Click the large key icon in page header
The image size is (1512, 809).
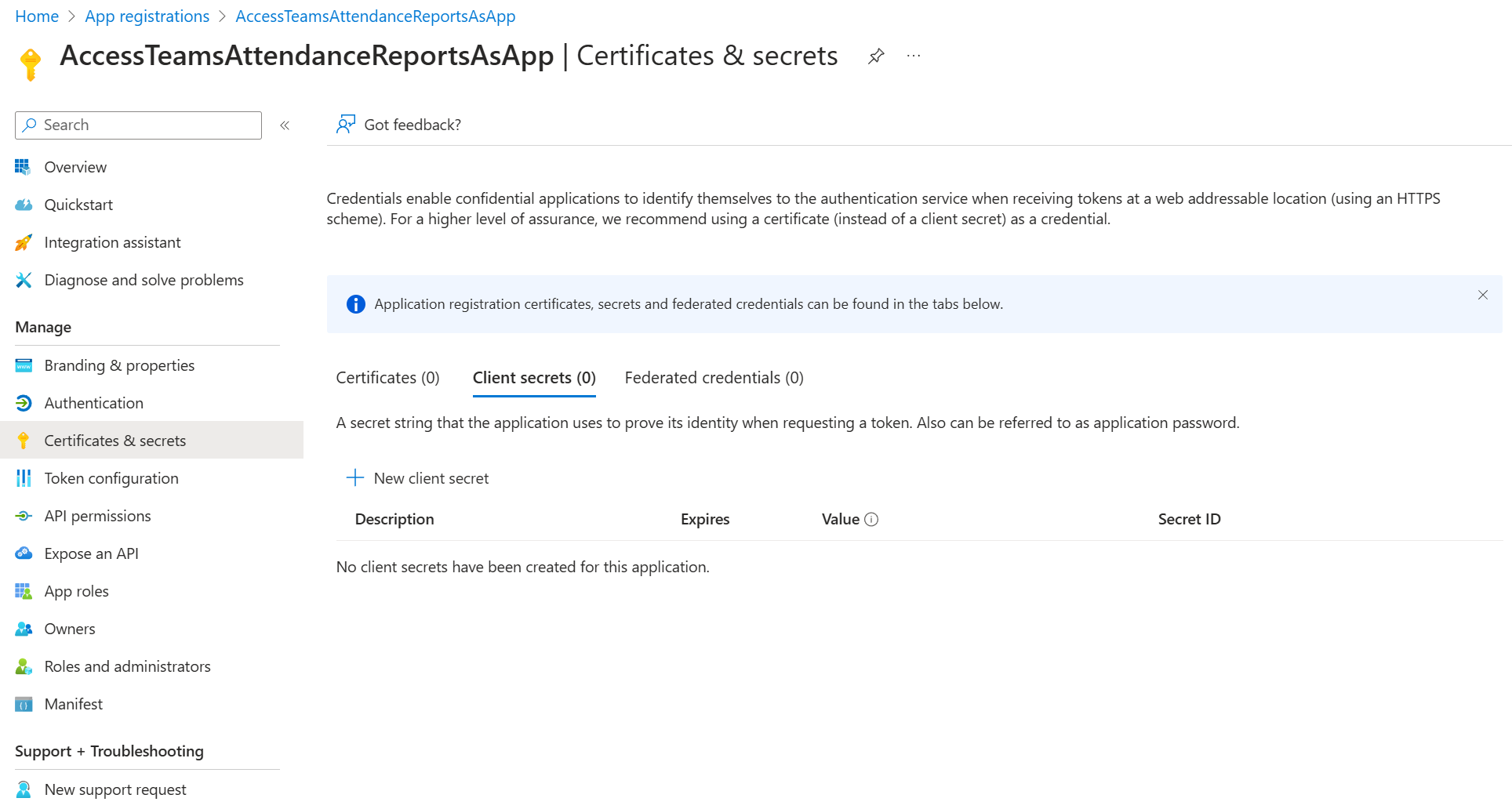(x=31, y=64)
